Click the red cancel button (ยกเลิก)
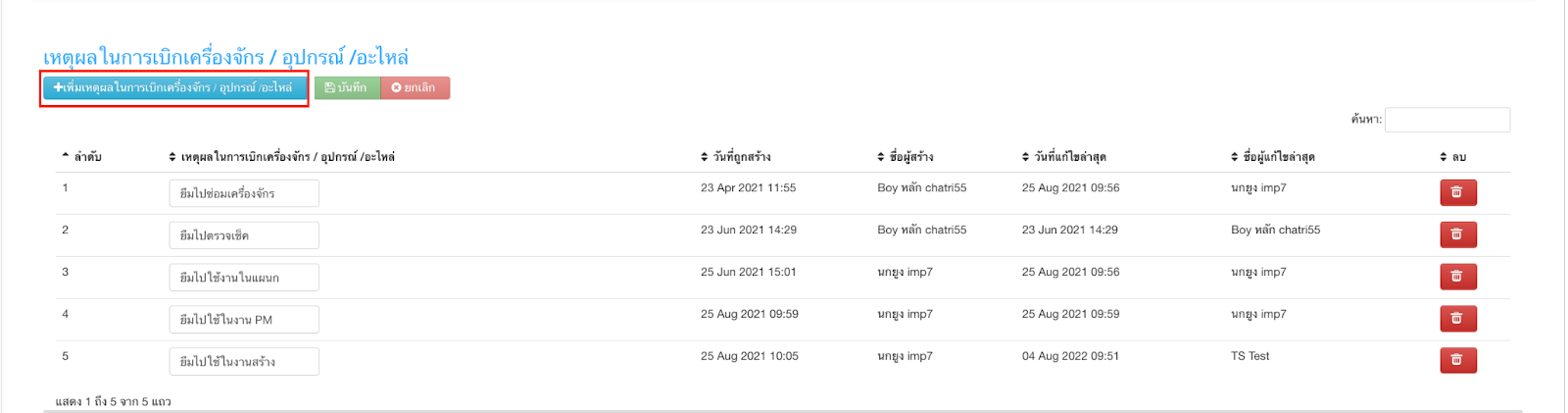 [x=415, y=88]
